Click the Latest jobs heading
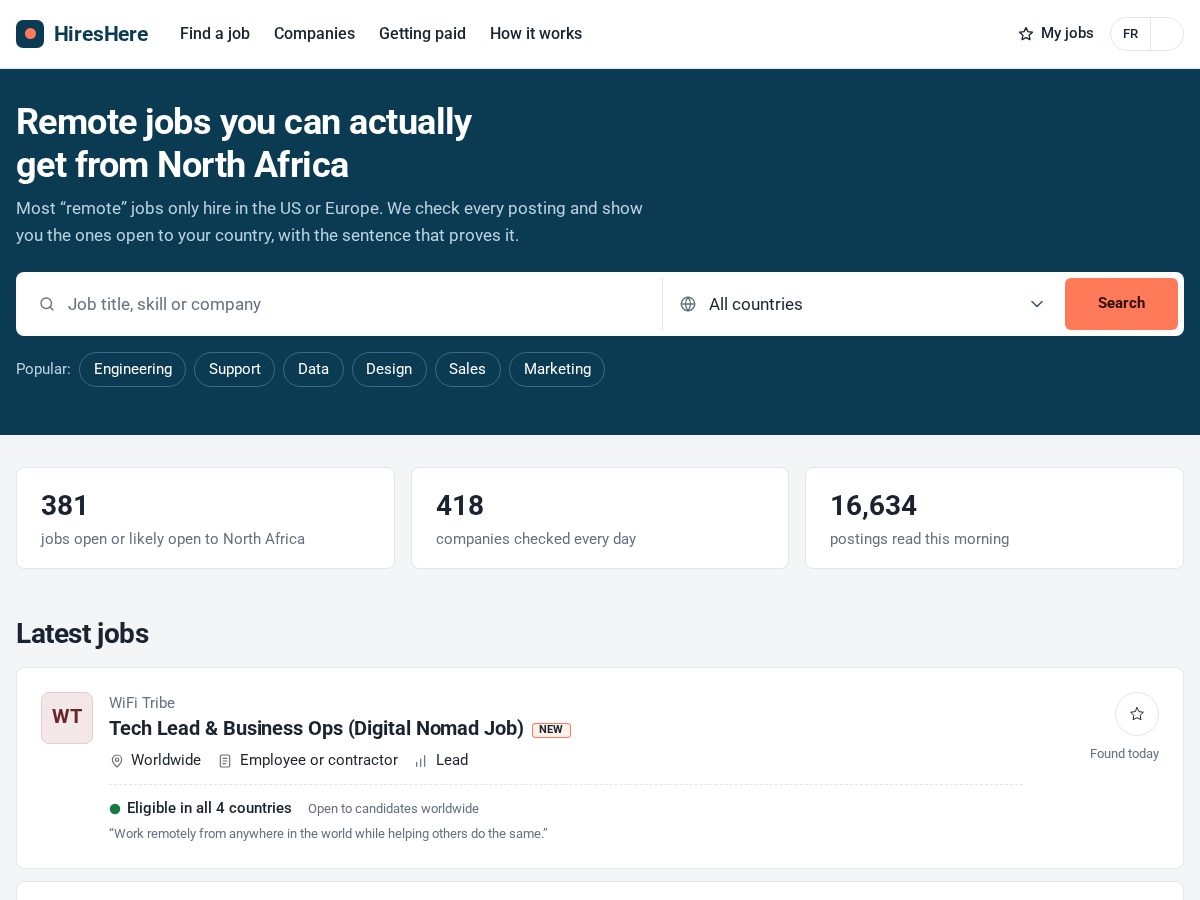 click(x=82, y=634)
